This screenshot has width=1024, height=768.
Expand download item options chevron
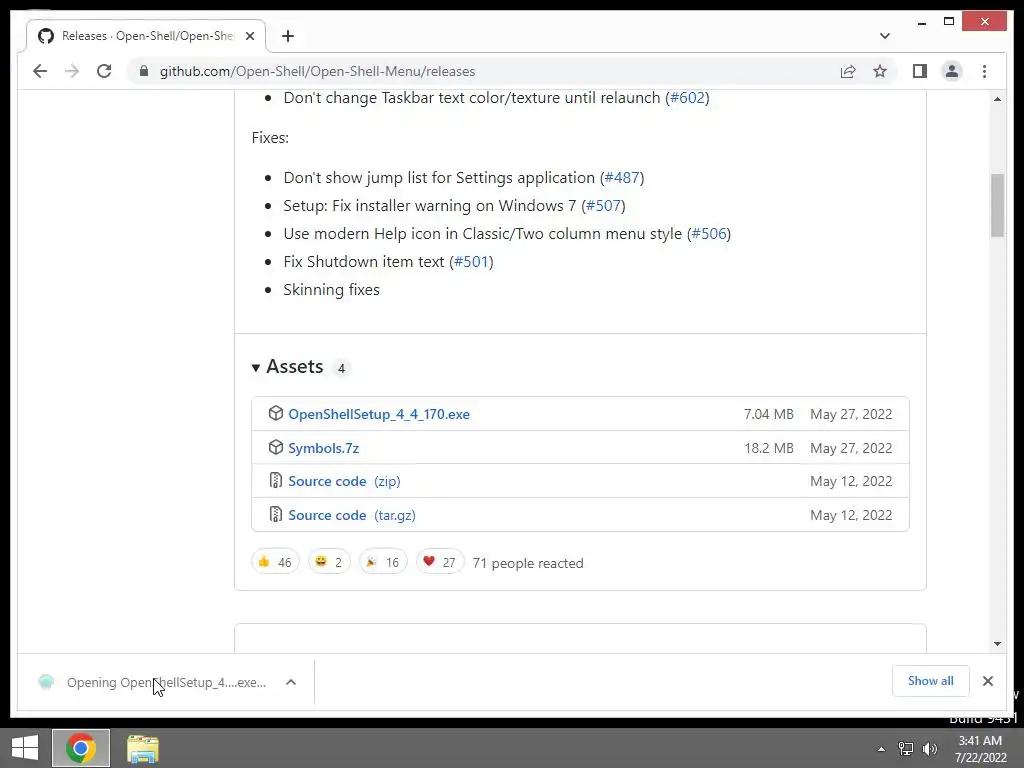point(291,682)
